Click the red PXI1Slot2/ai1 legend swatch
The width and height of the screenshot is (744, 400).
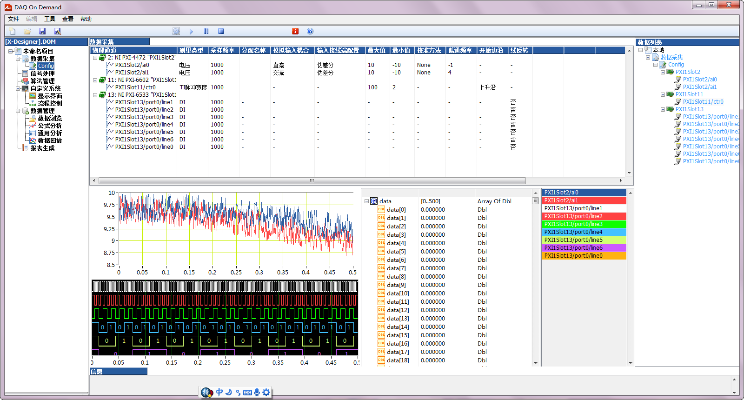click(584, 200)
